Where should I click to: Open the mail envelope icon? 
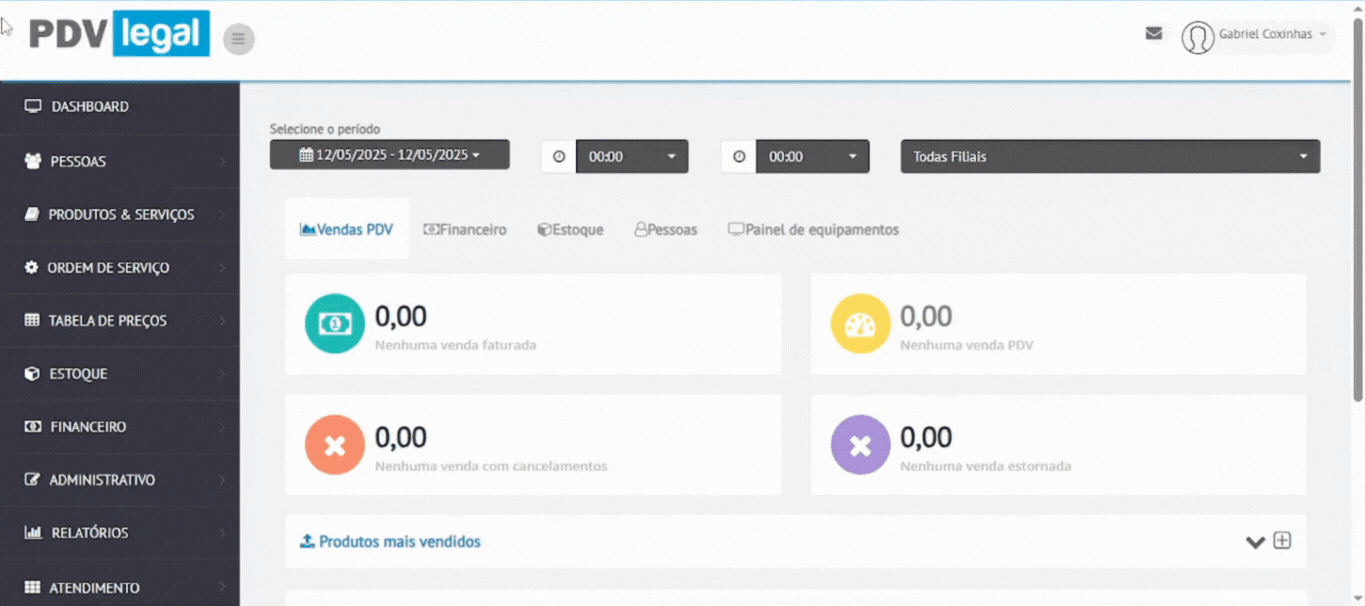tap(1153, 33)
